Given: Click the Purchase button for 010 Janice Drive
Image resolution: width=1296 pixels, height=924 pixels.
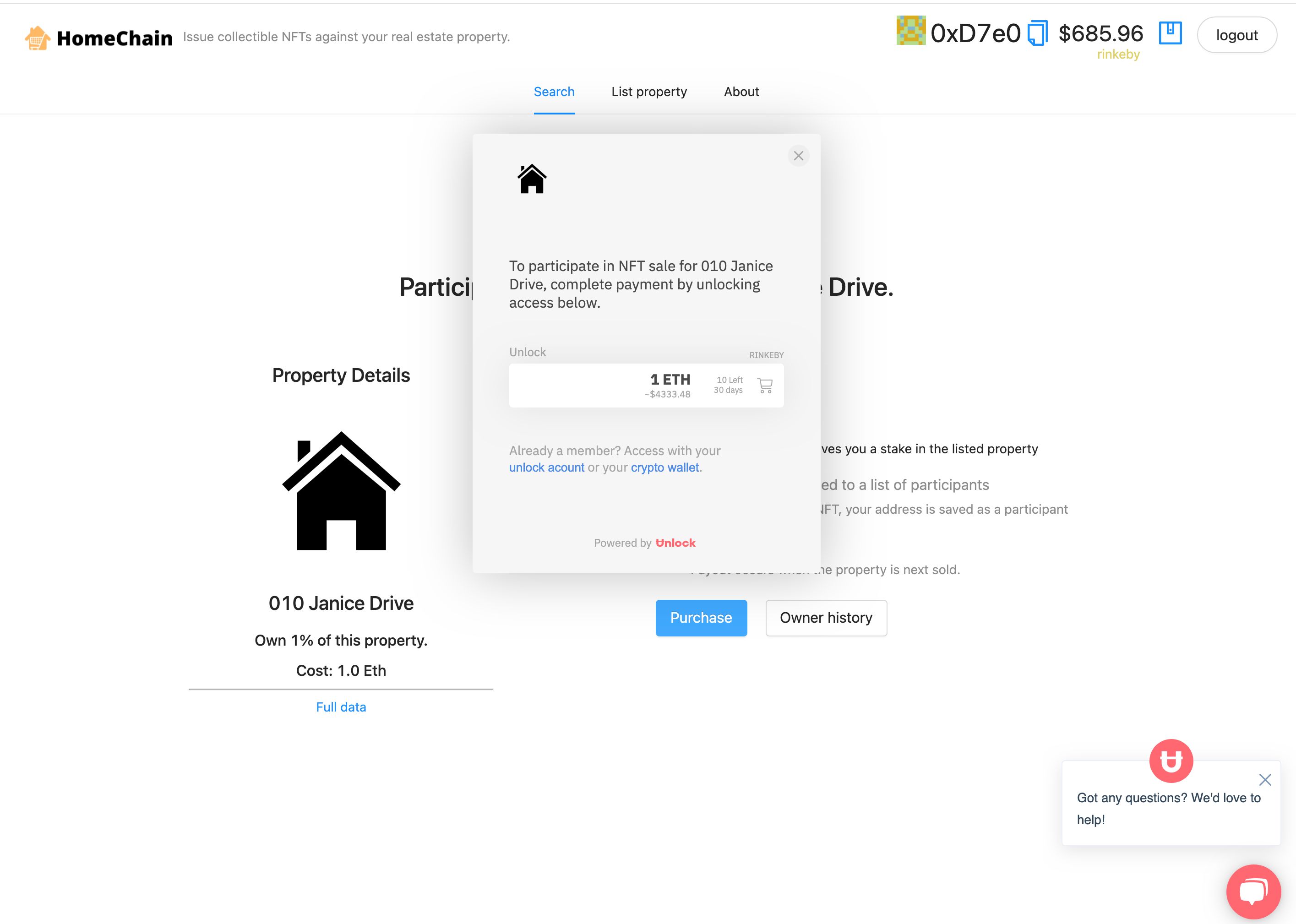Looking at the screenshot, I should click(701, 617).
